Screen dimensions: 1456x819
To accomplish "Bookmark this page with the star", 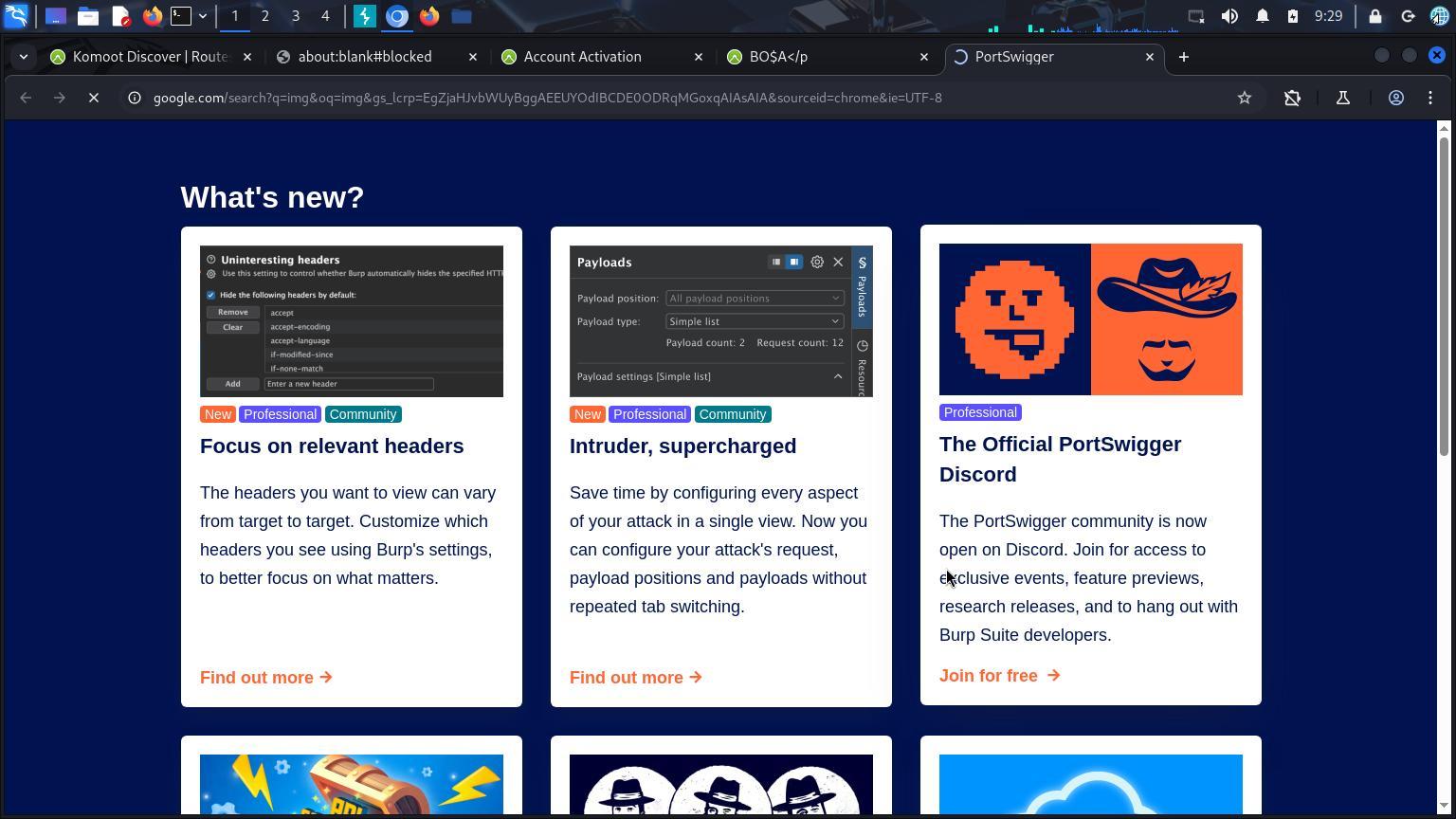I will pyautogui.click(x=1245, y=98).
